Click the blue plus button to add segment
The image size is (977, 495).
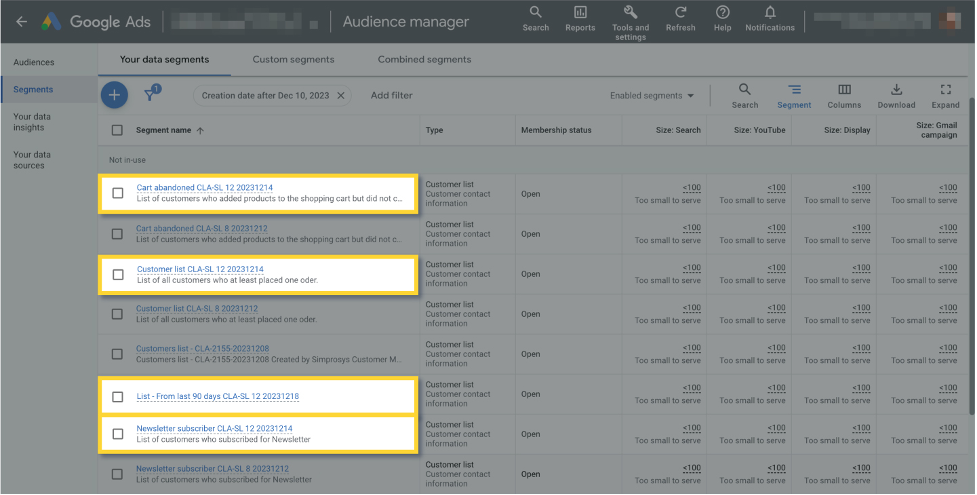(x=114, y=95)
